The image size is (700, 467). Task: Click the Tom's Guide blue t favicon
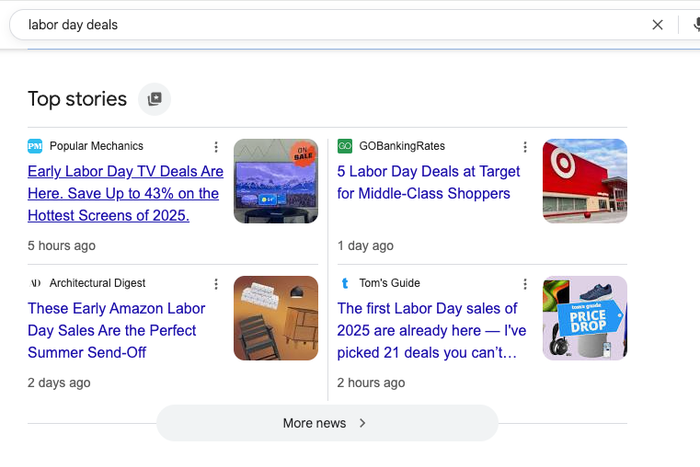click(x=345, y=283)
